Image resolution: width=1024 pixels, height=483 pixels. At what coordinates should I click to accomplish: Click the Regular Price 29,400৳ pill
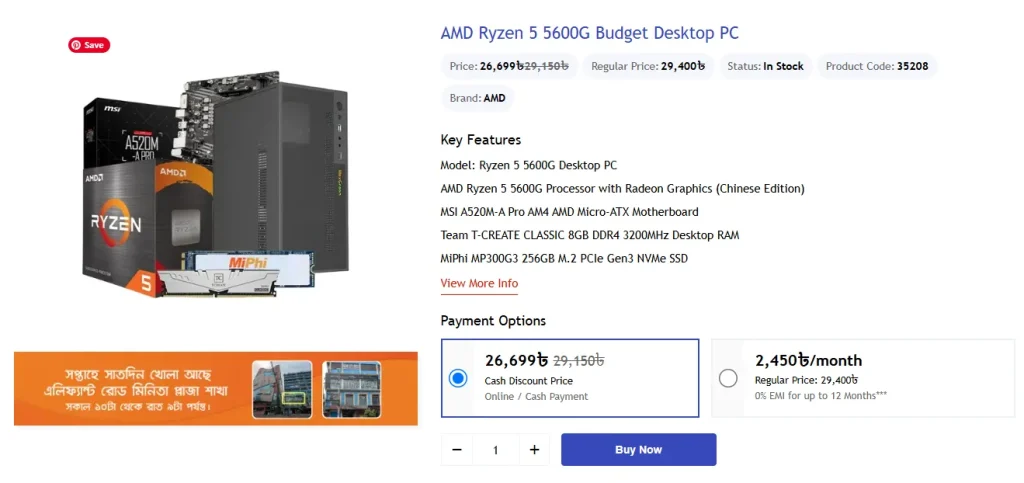pos(648,66)
